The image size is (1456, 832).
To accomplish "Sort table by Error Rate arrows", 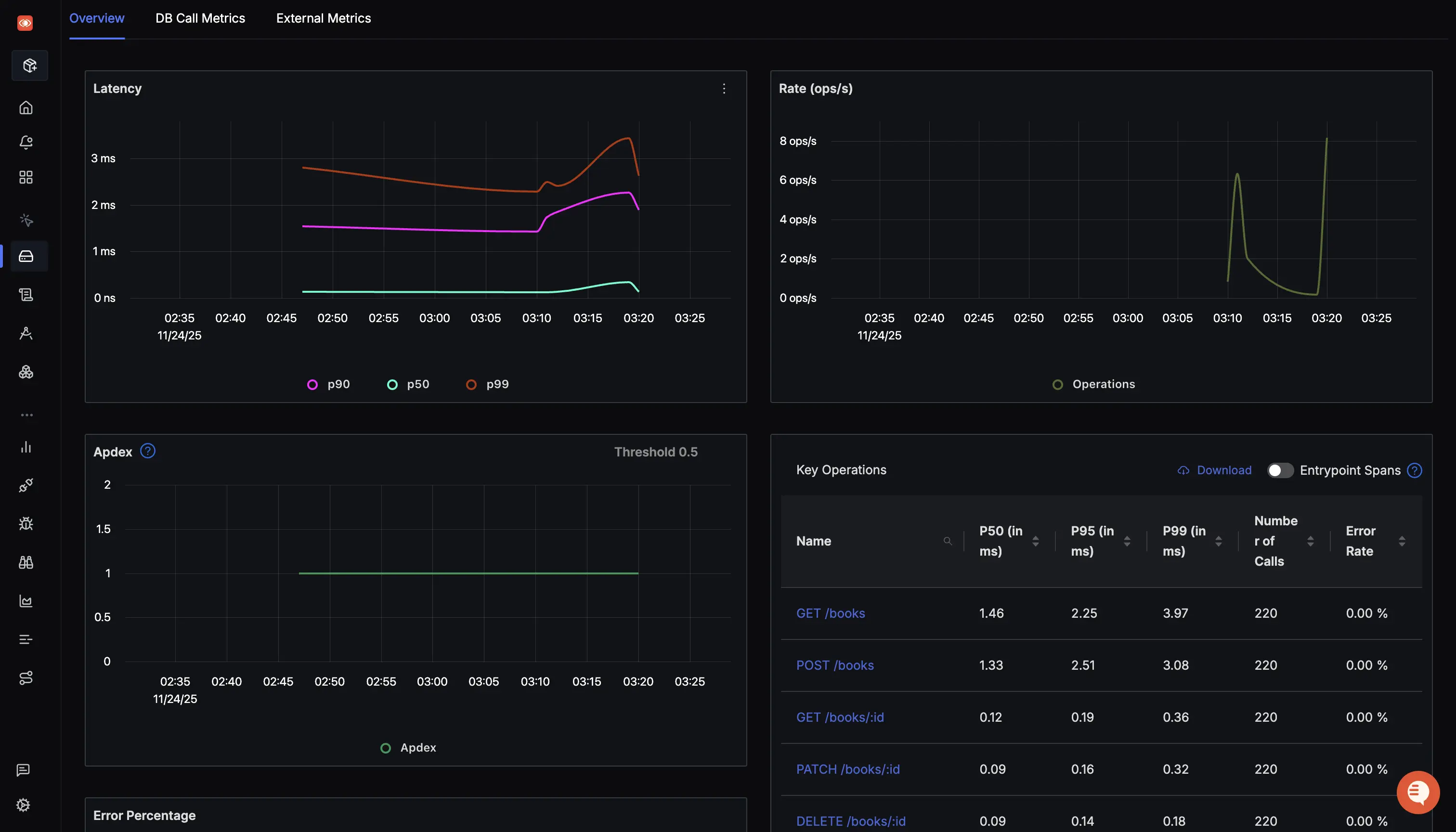I will click(1402, 541).
